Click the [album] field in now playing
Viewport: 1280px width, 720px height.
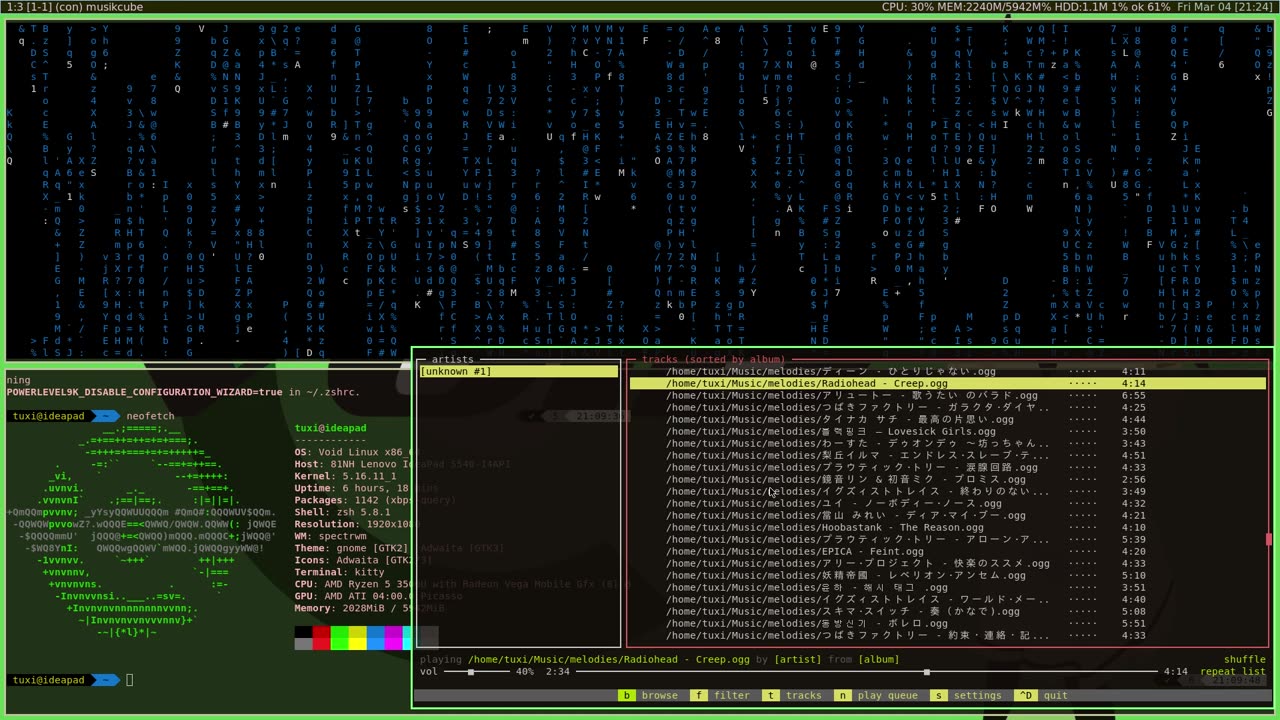(879, 660)
